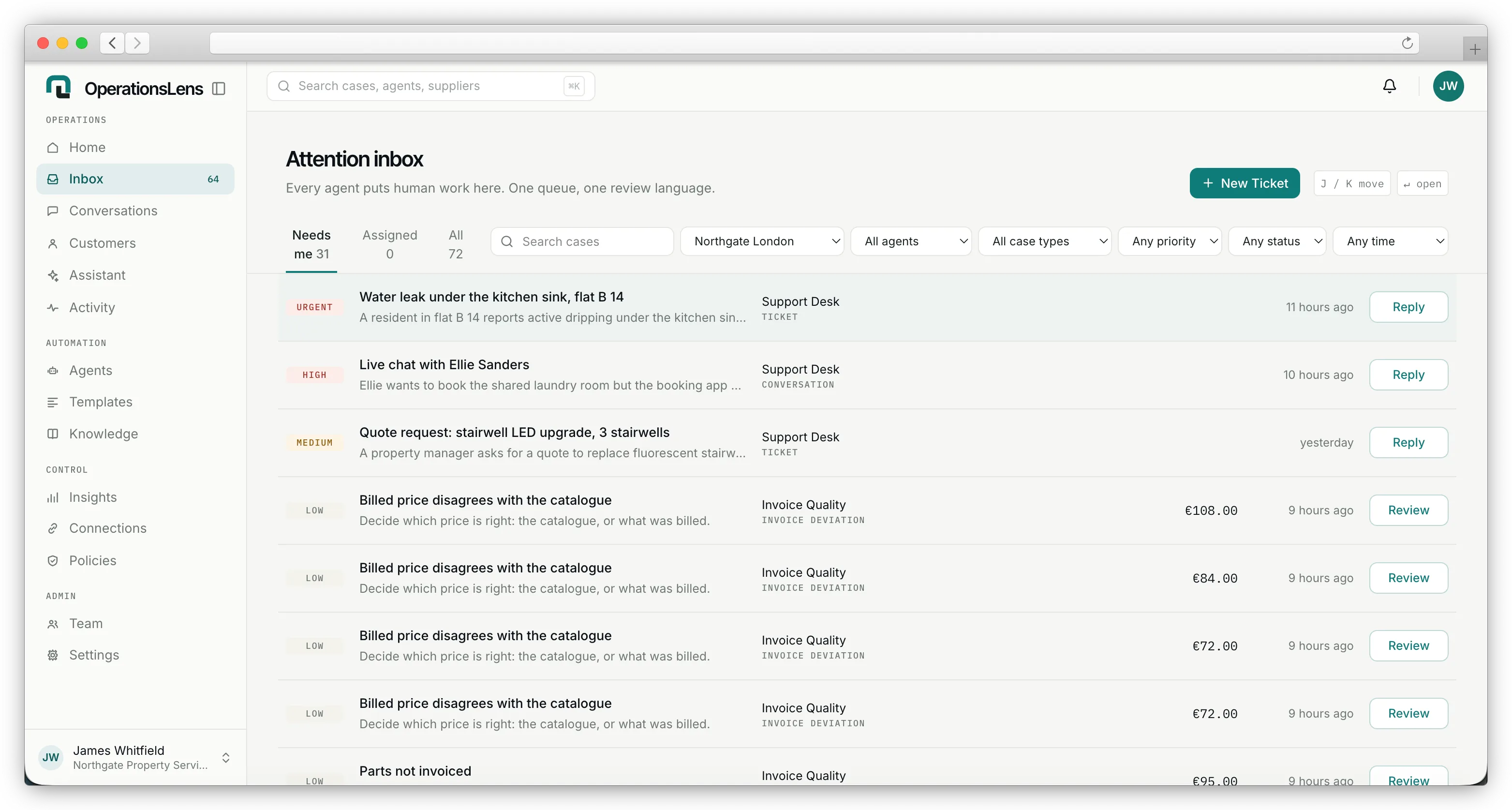
Task: Open the Home sidebar item
Action: pos(135,147)
